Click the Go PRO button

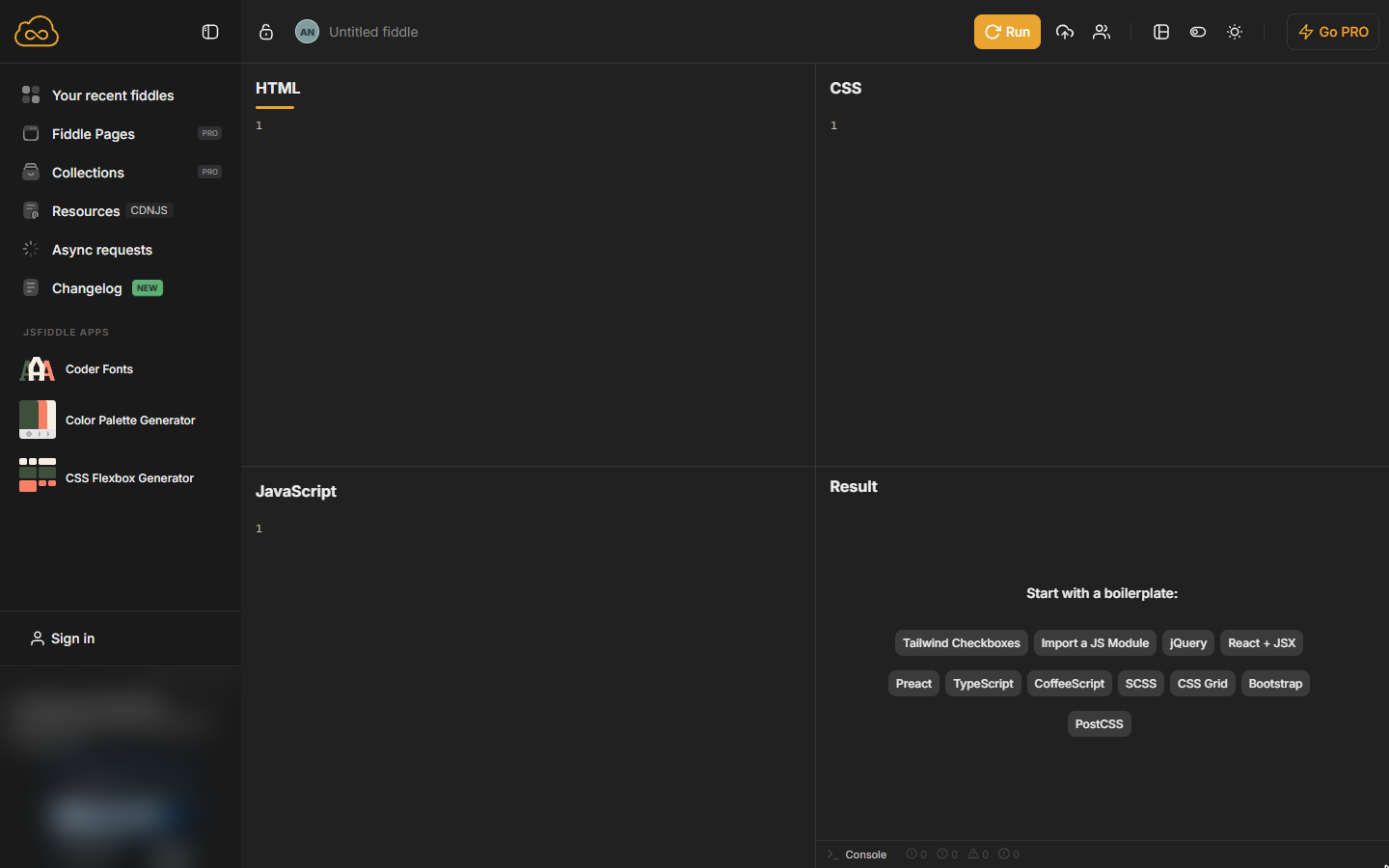pos(1333,32)
